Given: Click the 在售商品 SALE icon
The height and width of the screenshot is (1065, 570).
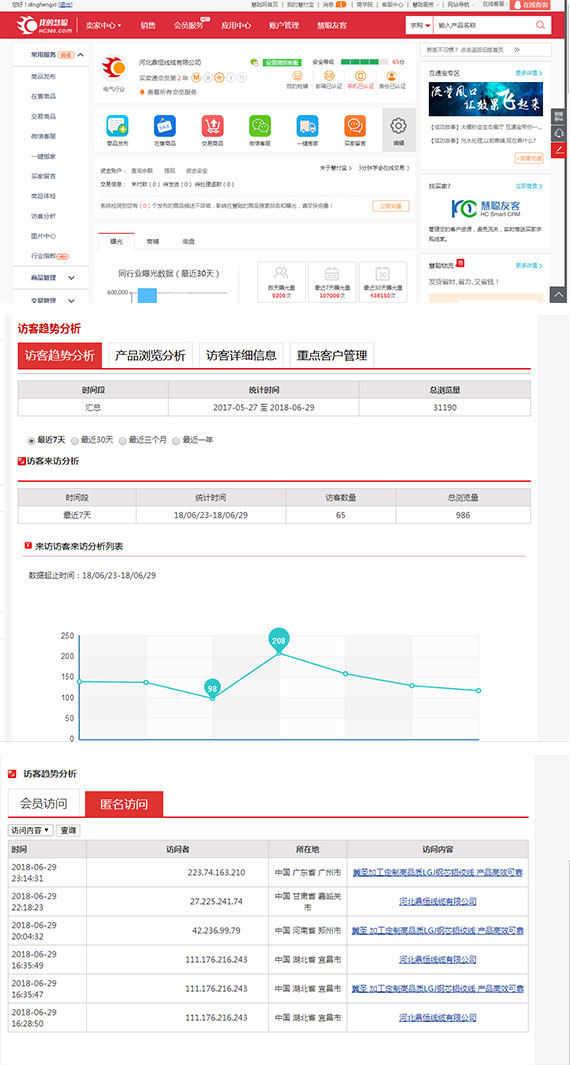Looking at the screenshot, I should [x=164, y=126].
